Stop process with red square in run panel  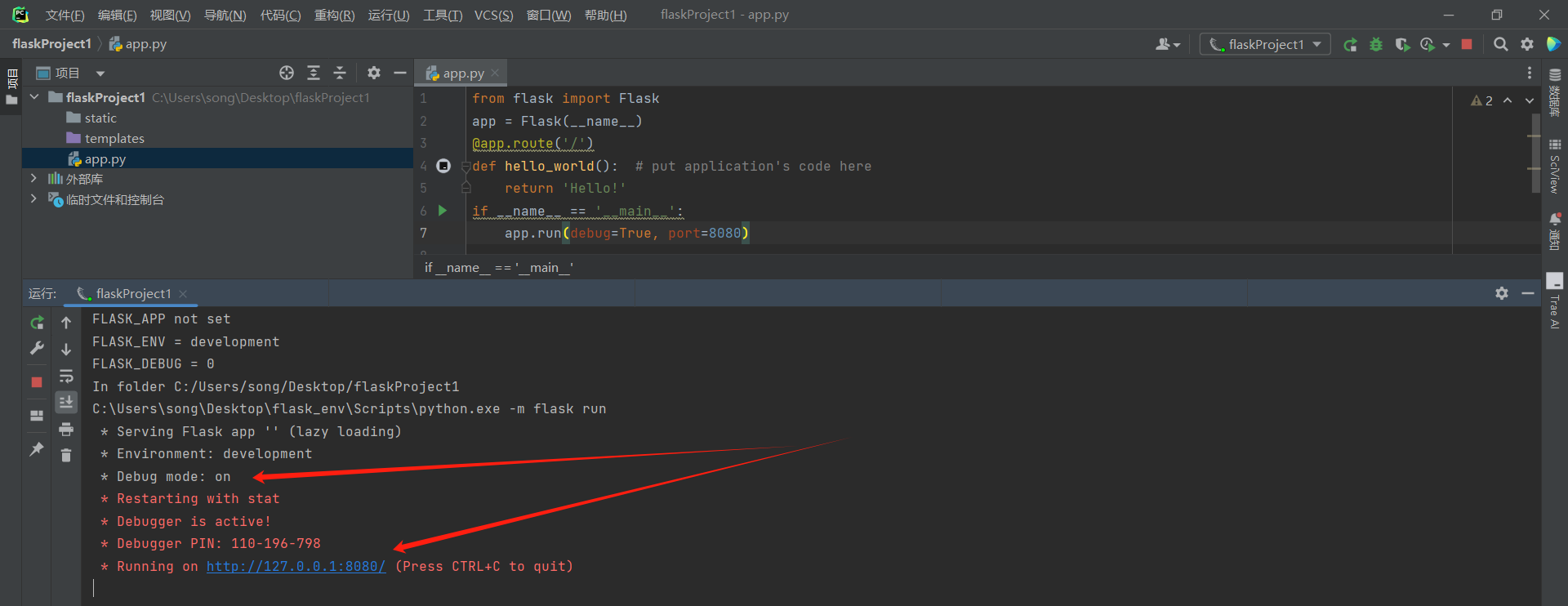click(x=37, y=382)
